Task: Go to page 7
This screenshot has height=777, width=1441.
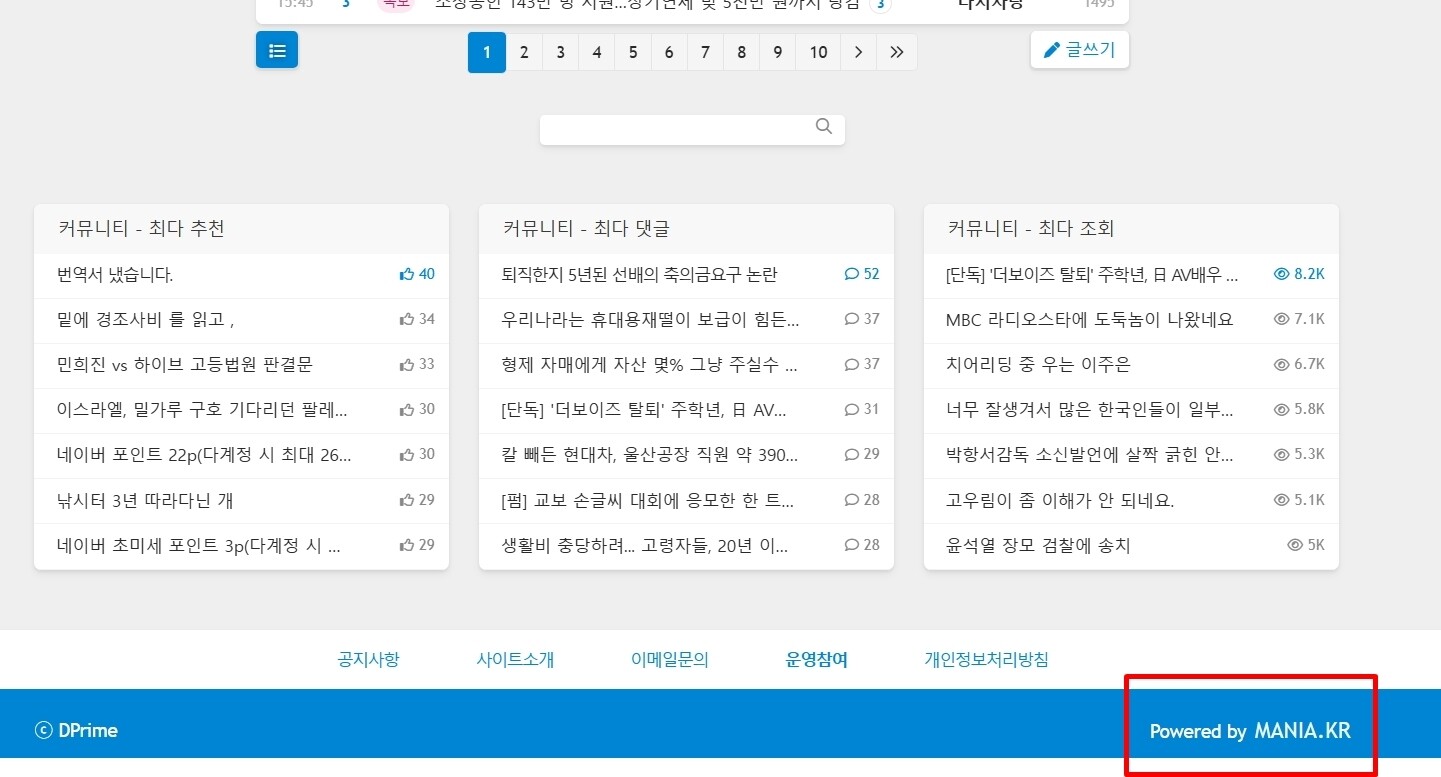Action: click(705, 53)
